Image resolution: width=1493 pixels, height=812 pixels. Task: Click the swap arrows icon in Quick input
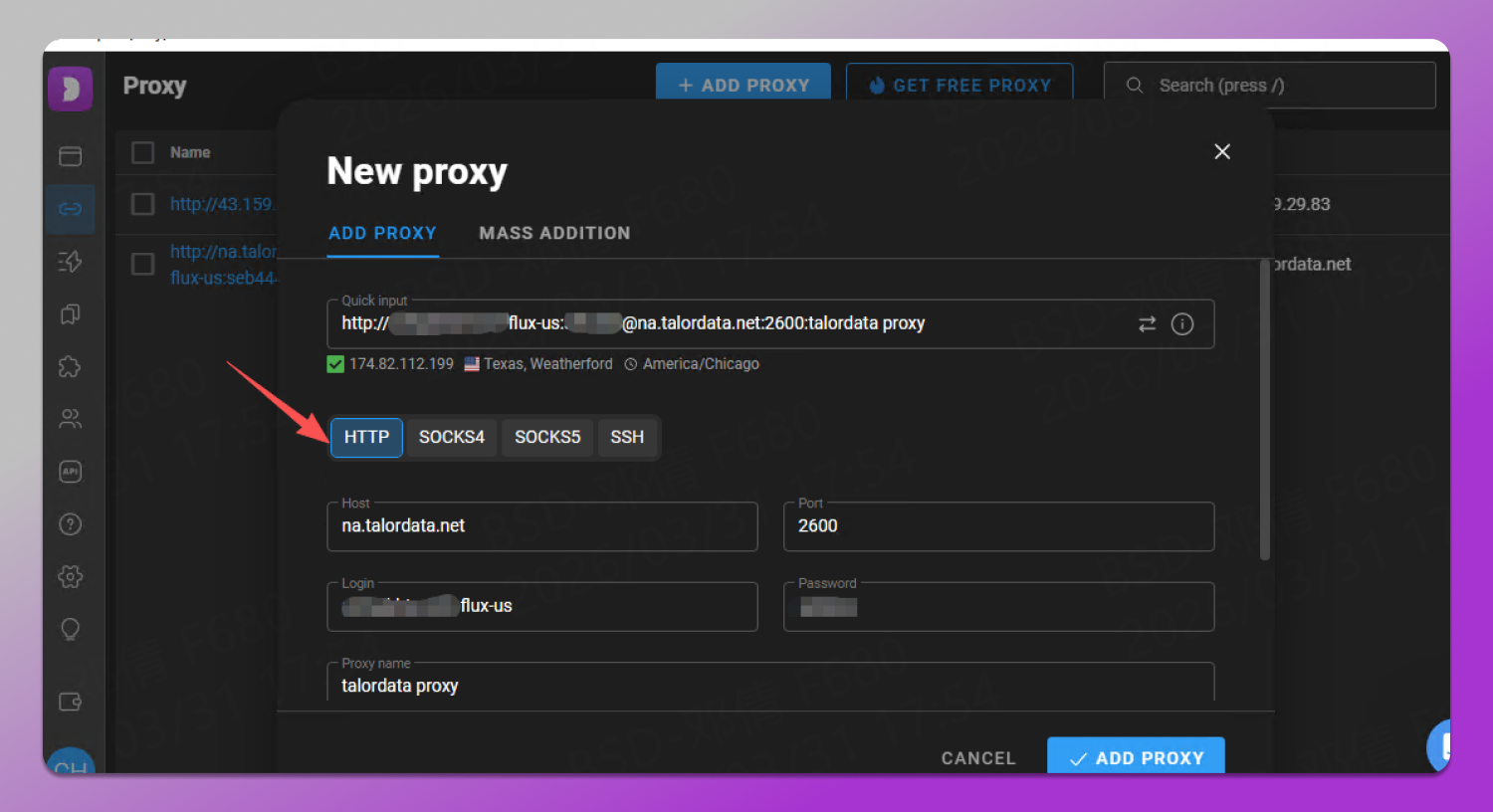[1147, 323]
